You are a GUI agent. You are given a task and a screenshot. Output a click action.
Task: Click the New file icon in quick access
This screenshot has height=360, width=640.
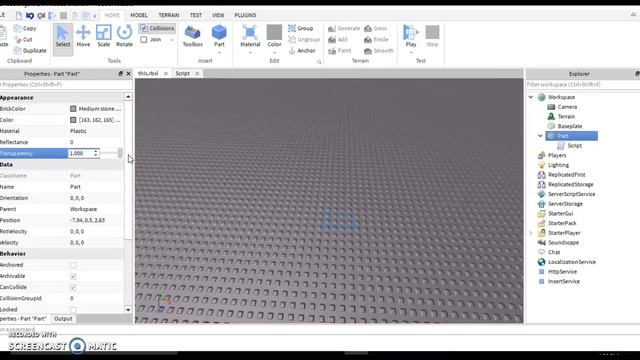point(19,16)
